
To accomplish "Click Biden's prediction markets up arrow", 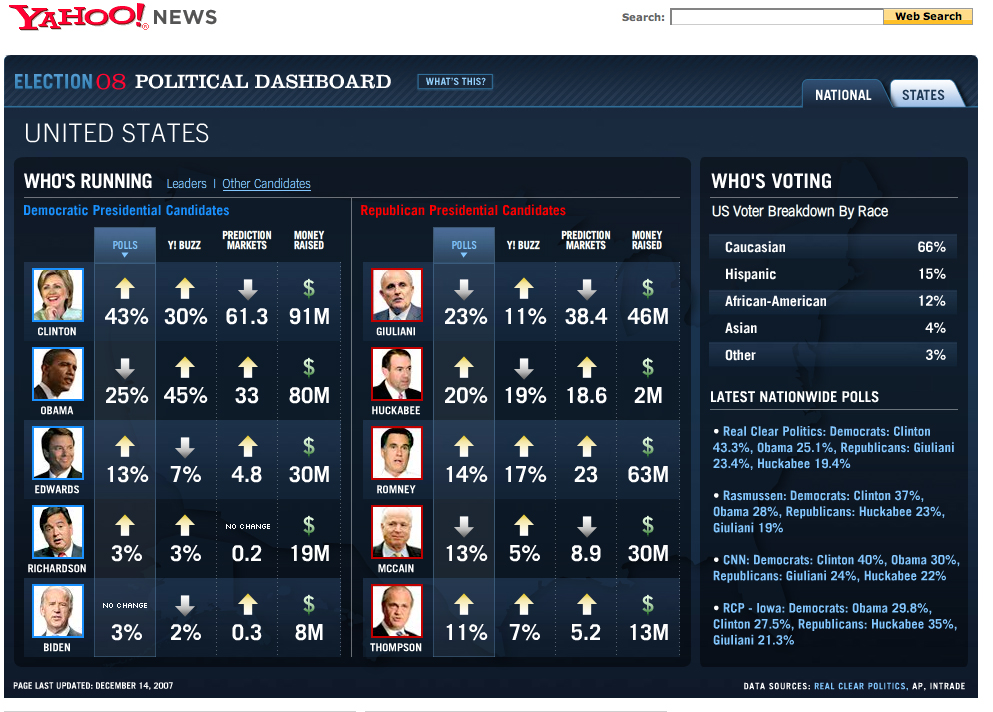I will 248,605.
